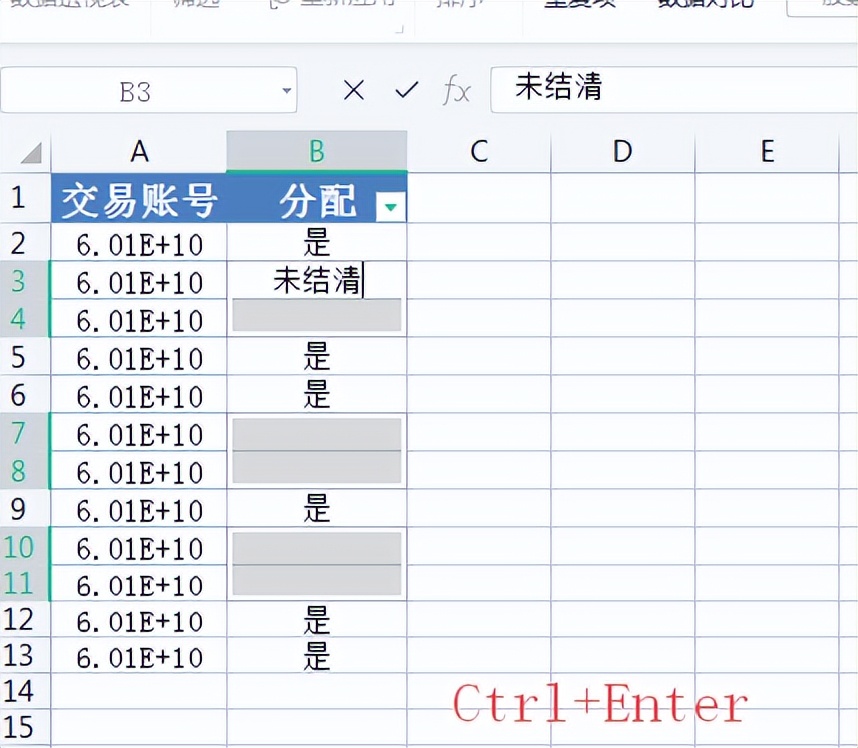Click the Name Box showing B3
Viewport: 858px width, 748px height.
coord(149,90)
